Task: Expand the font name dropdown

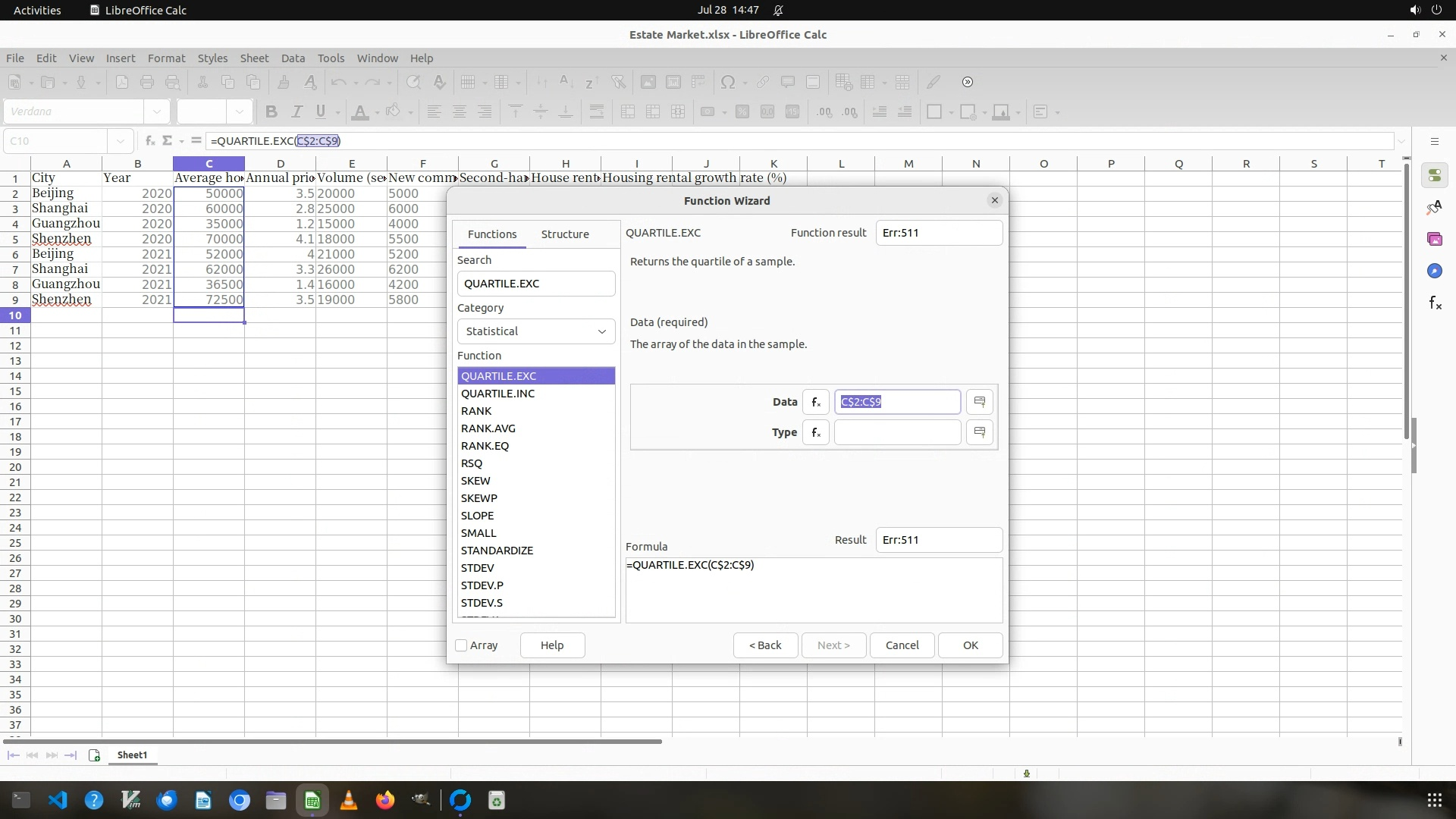Action: tap(156, 112)
